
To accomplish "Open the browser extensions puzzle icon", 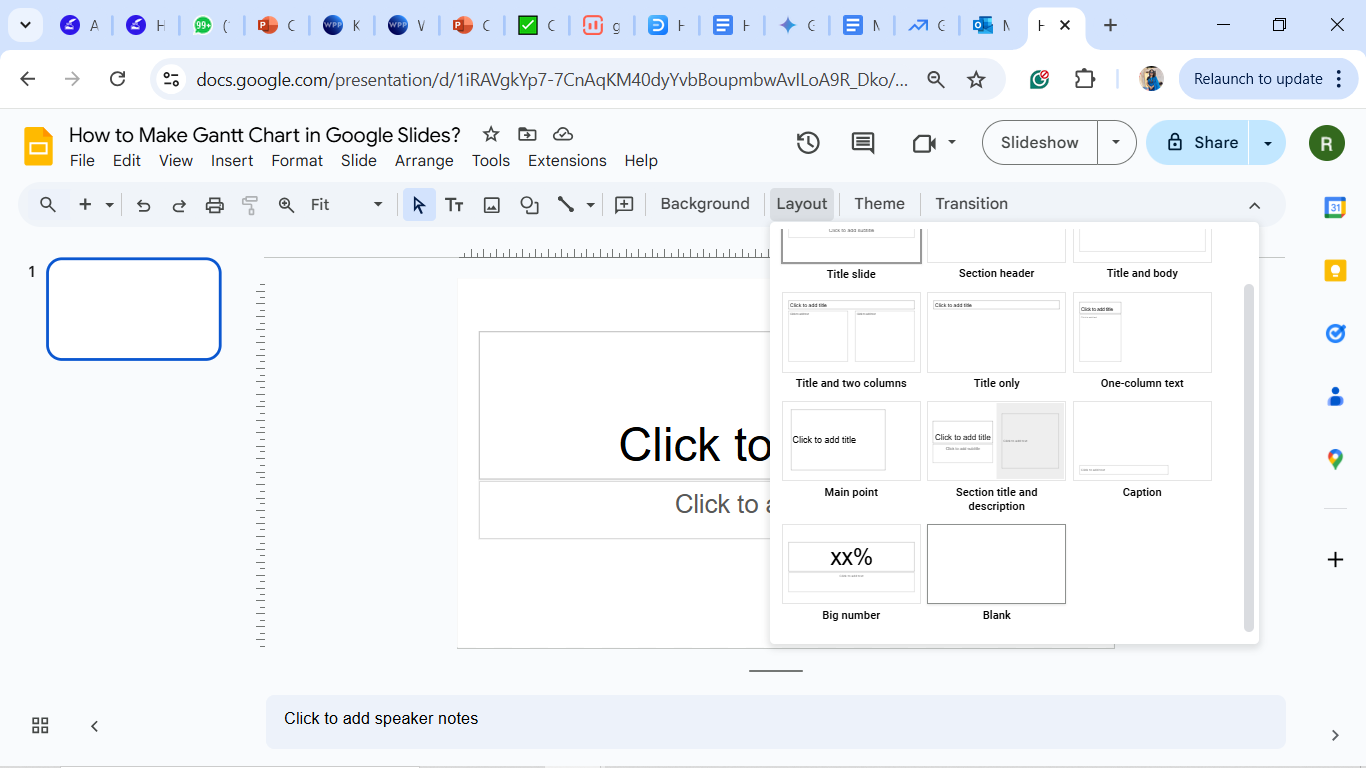I will point(1085,79).
